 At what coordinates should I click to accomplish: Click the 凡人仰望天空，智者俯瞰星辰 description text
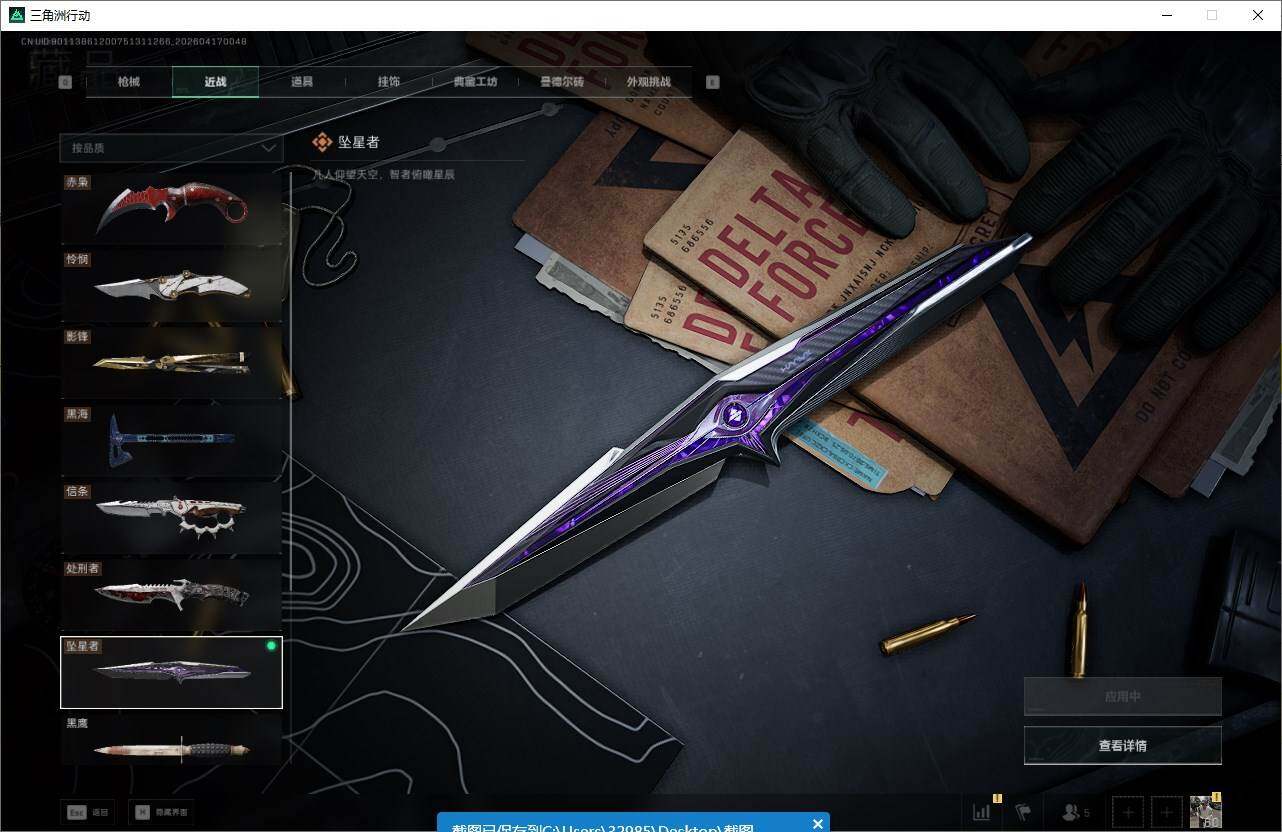[x=384, y=174]
